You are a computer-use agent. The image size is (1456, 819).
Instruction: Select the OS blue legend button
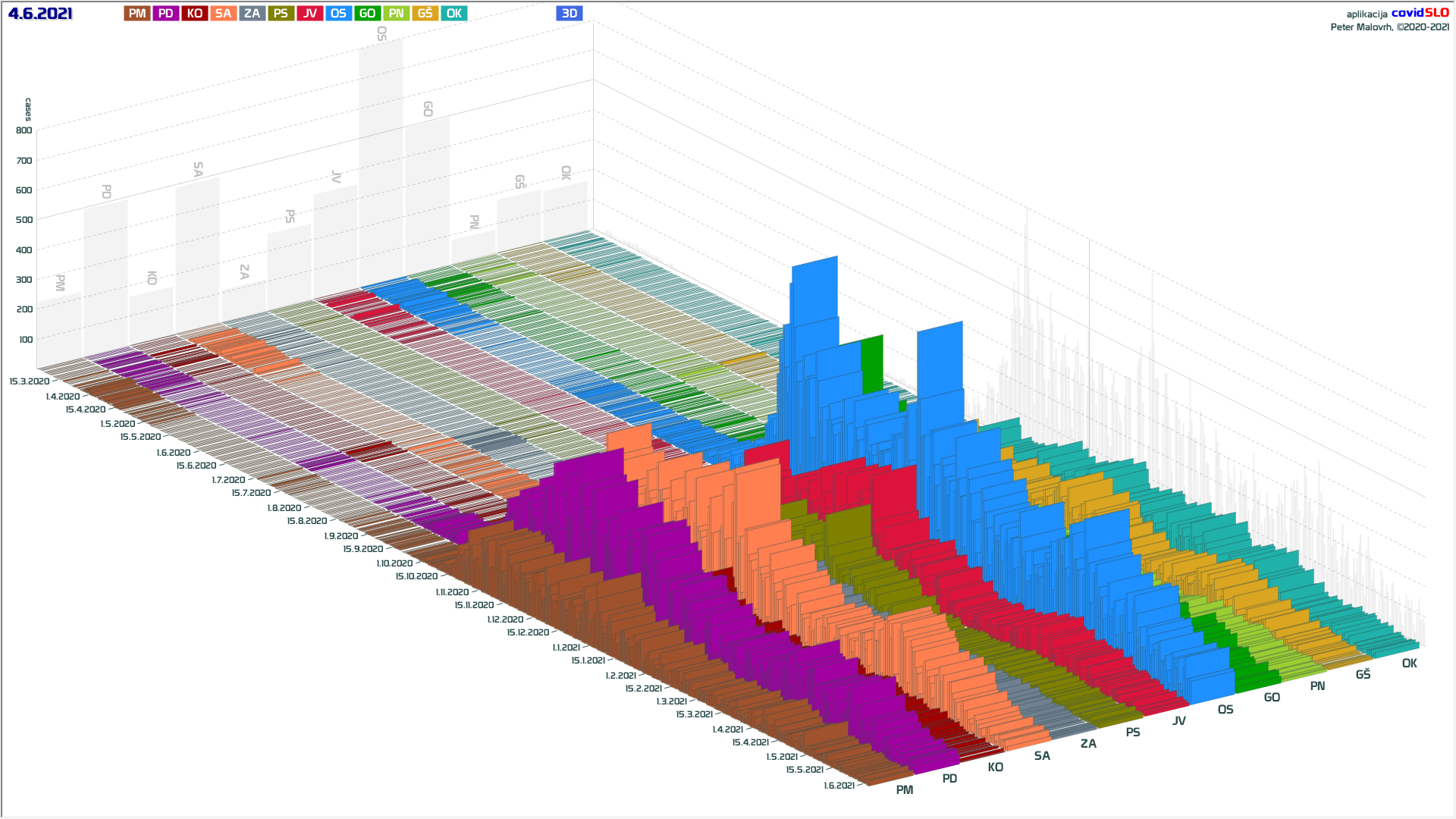(x=338, y=13)
